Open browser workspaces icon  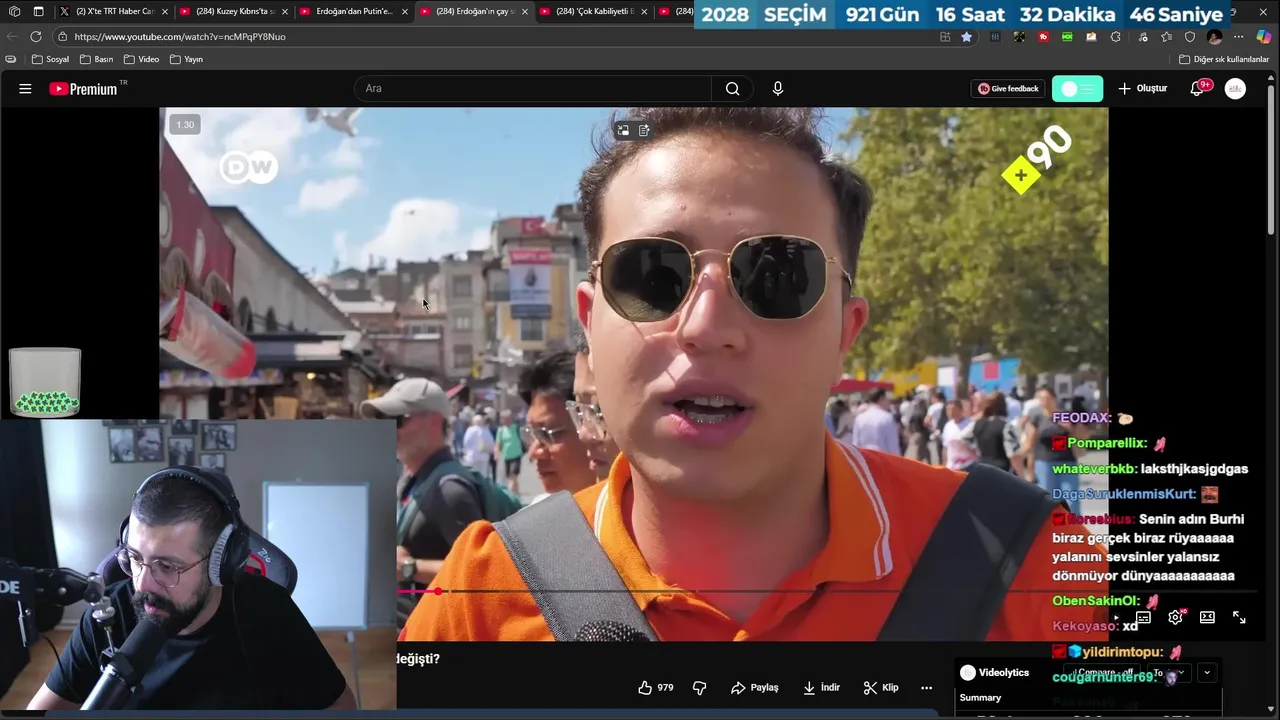pos(14,12)
